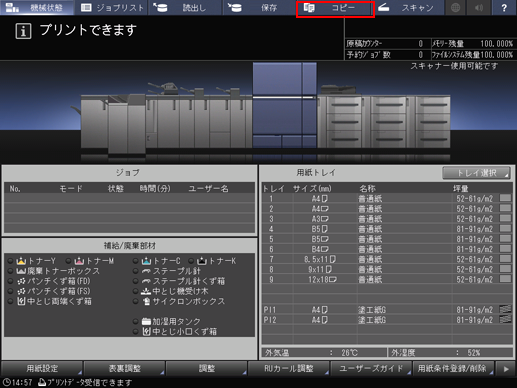Viewport: 517px width, 388px height.
Task: Click the 中とじ機受け木 icon
Action: (x=146, y=291)
